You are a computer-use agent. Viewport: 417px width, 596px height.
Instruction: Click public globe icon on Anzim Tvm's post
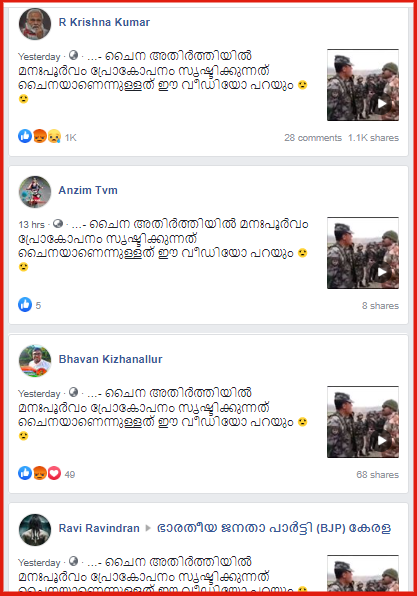tap(58, 224)
